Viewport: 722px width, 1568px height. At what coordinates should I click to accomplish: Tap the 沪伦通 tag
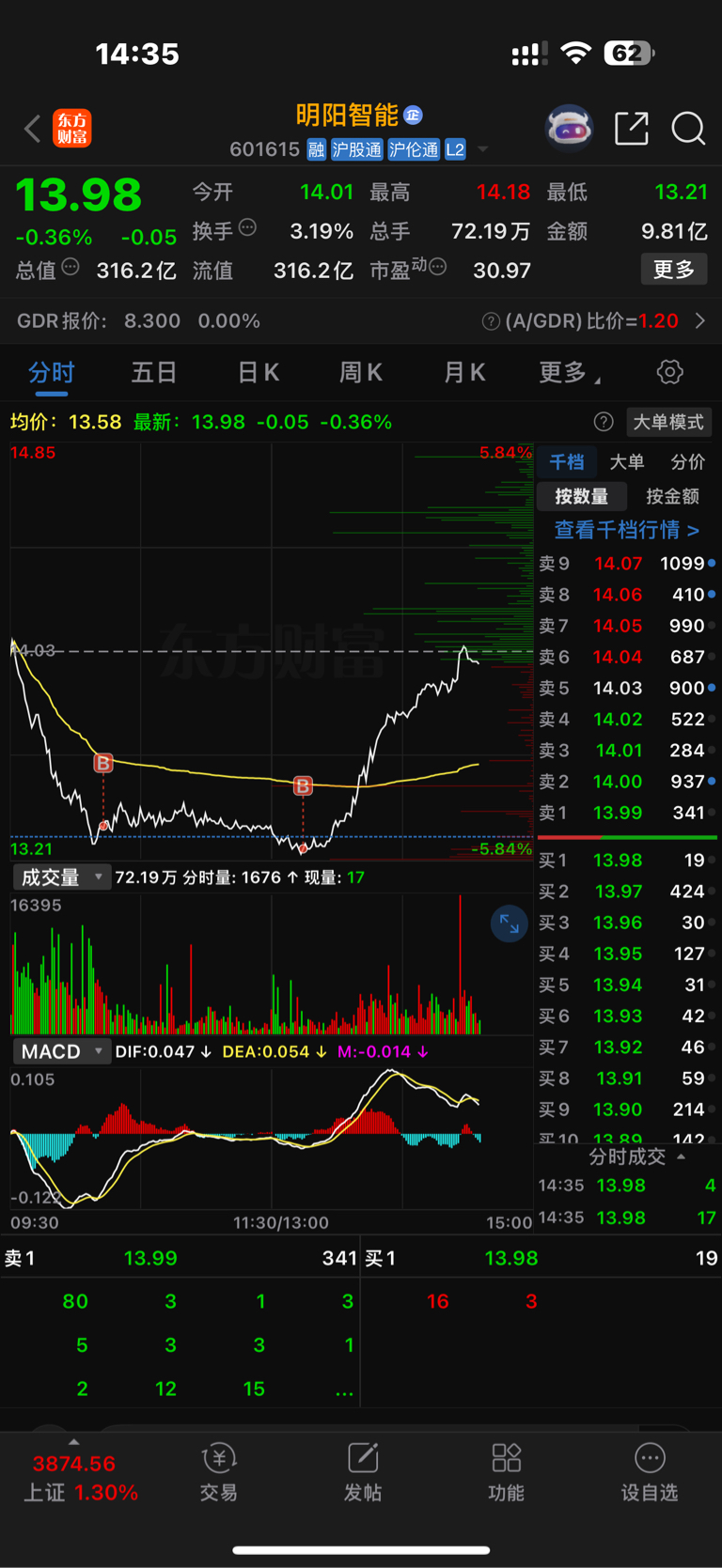pyautogui.click(x=414, y=149)
